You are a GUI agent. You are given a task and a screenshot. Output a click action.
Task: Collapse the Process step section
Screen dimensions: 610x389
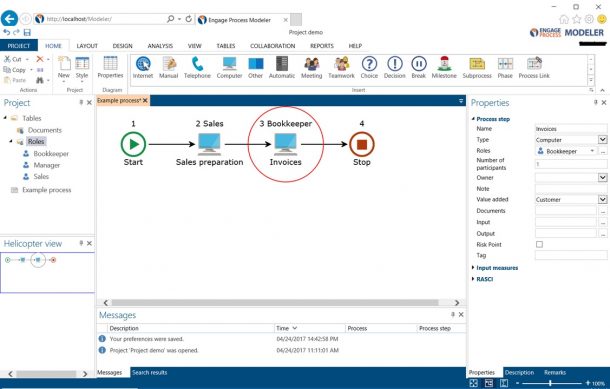pos(473,119)
